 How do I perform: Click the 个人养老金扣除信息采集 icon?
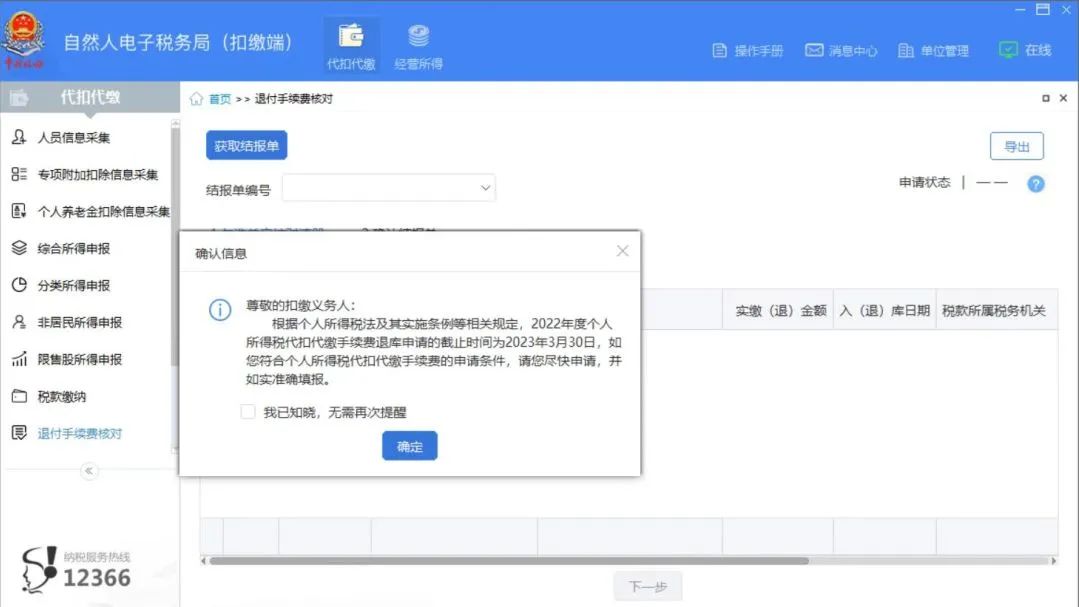(19, 211)
